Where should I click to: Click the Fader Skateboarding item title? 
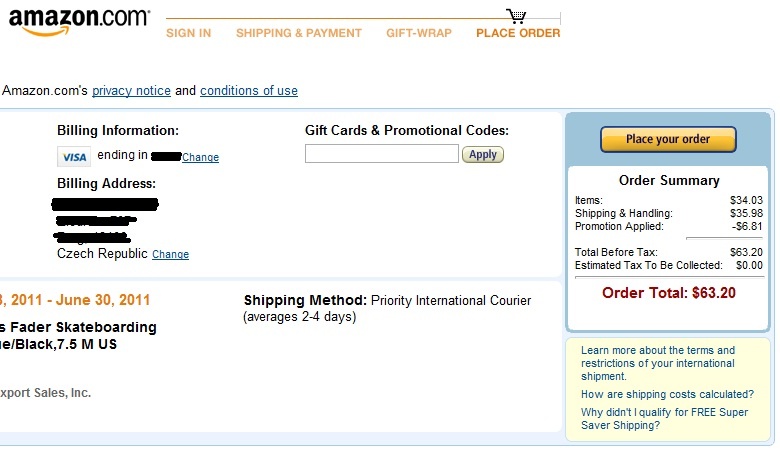click(78, 327)
